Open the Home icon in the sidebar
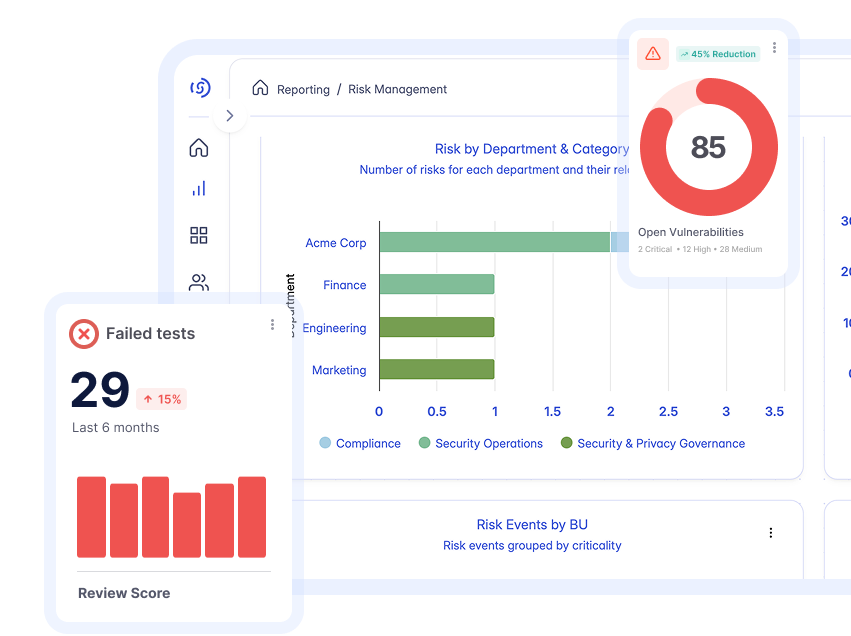 199,148
